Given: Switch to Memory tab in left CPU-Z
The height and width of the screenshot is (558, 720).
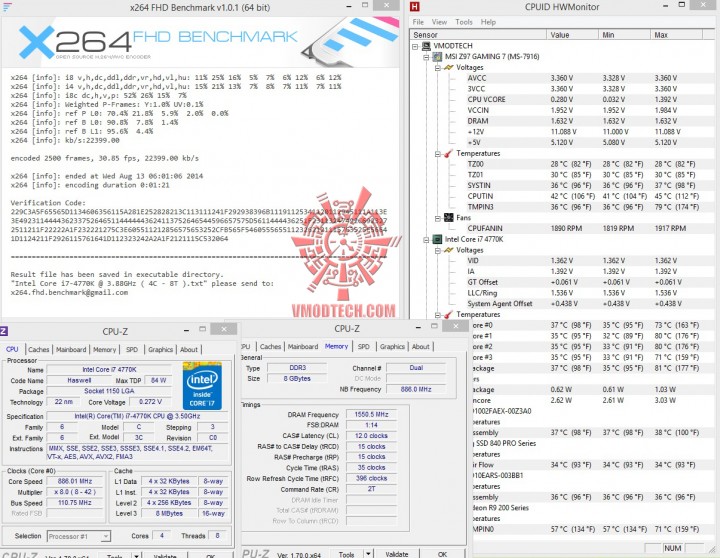Looking at the screenshot, I should (105, 349).
